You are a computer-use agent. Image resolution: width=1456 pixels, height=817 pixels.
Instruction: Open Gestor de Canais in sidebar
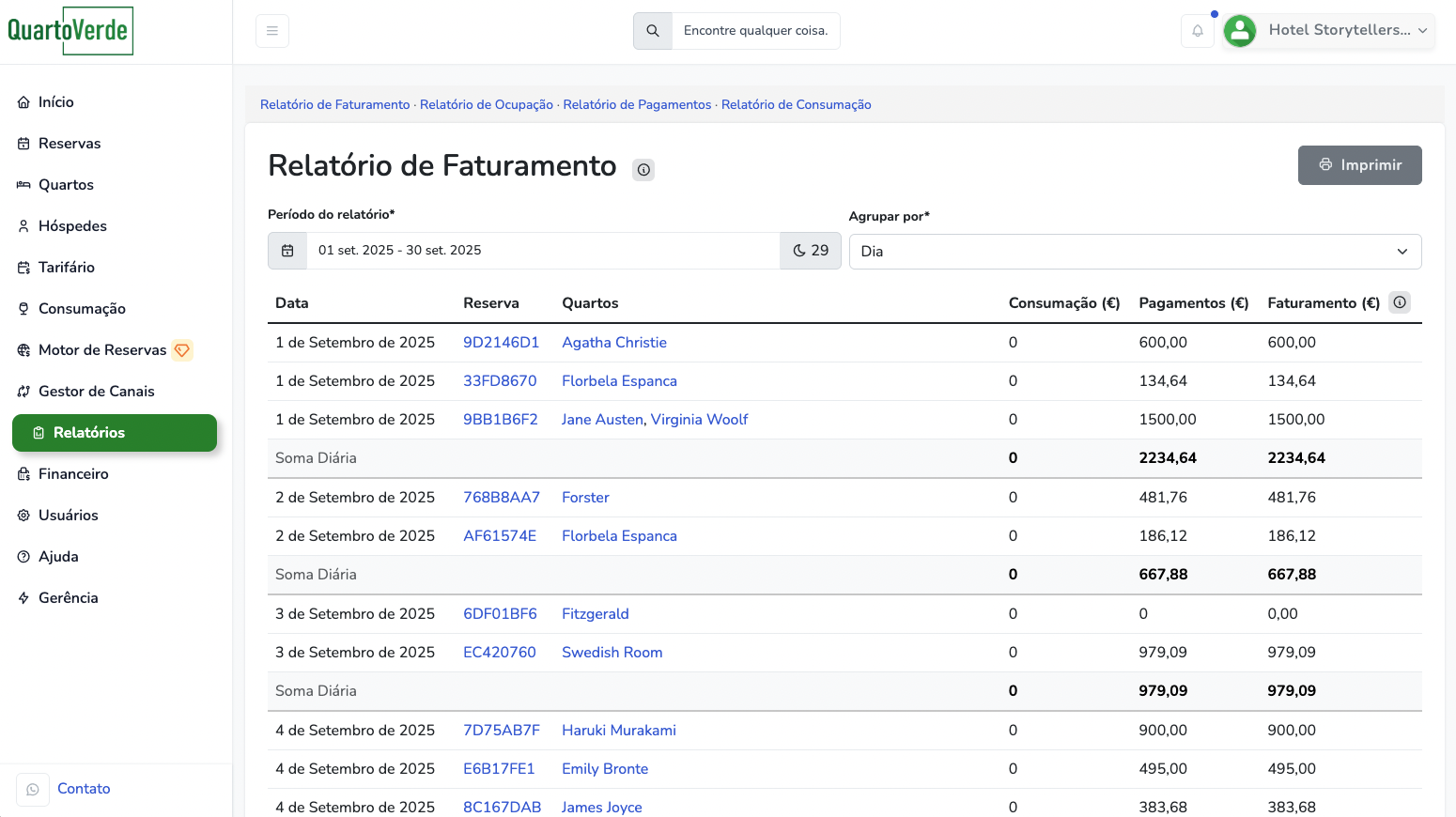pyautogui.click(x=96, y=392)
